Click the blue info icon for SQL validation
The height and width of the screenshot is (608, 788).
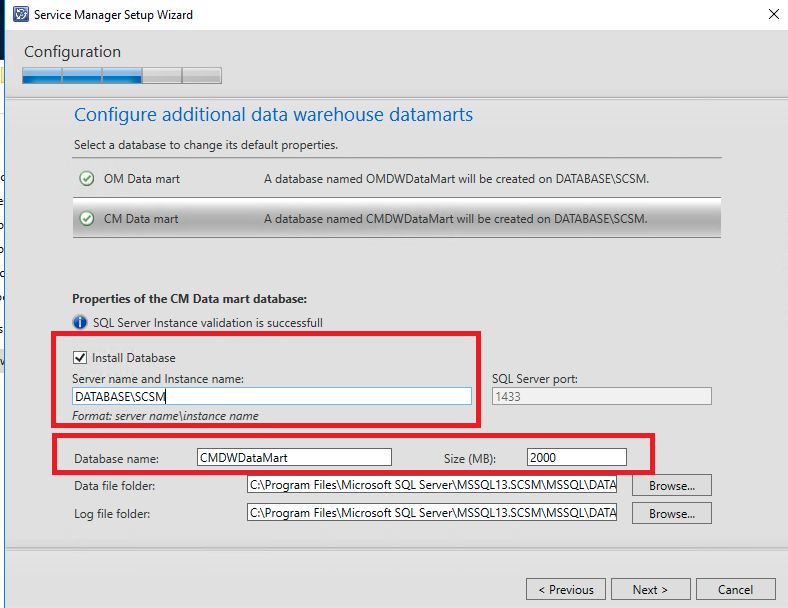pos(81,322)
